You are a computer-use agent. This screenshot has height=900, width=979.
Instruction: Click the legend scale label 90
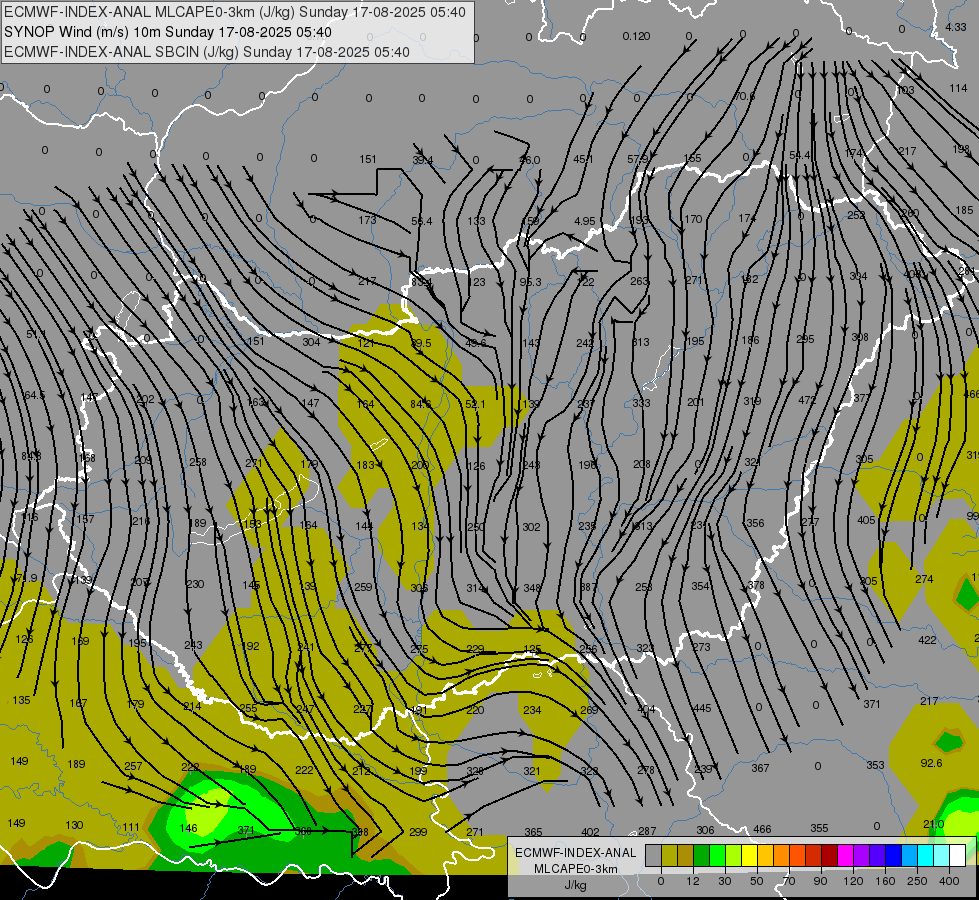pos(820,881)
